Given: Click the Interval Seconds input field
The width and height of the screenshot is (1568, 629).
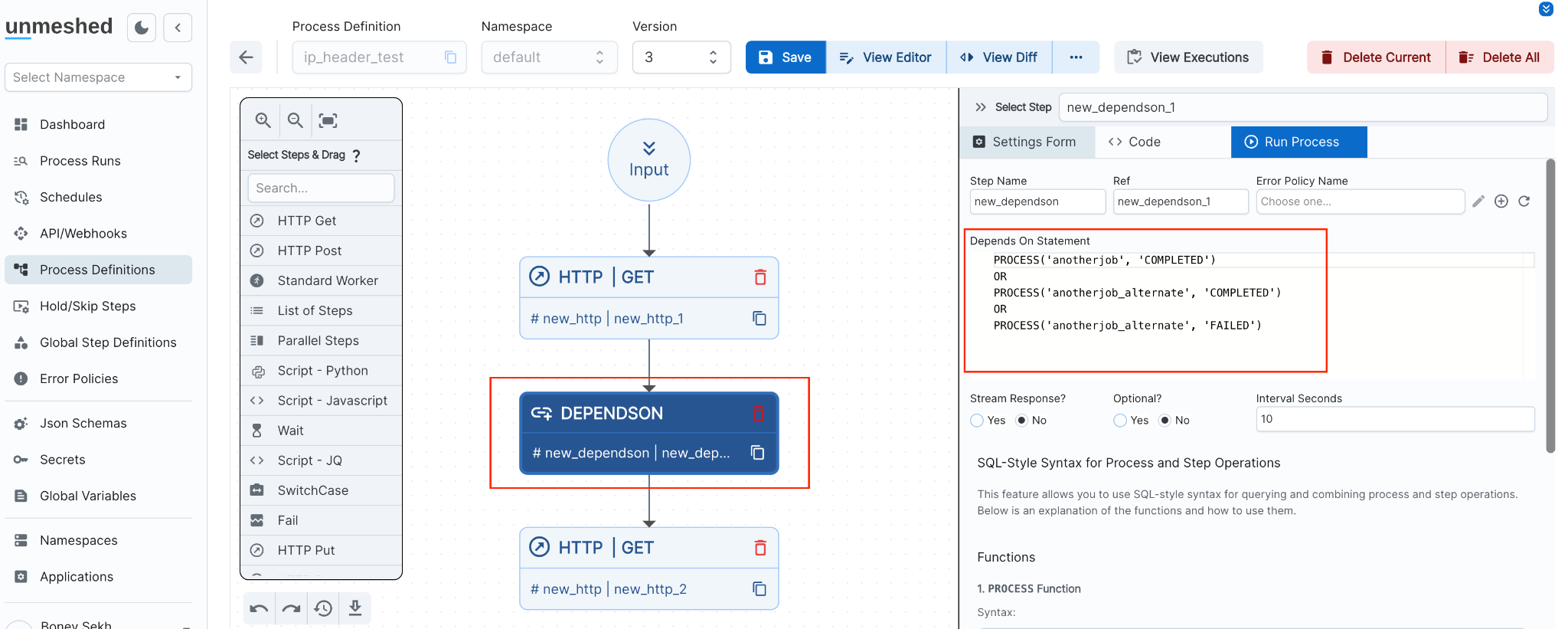Looking at the screenshot, I should 1394,419.
